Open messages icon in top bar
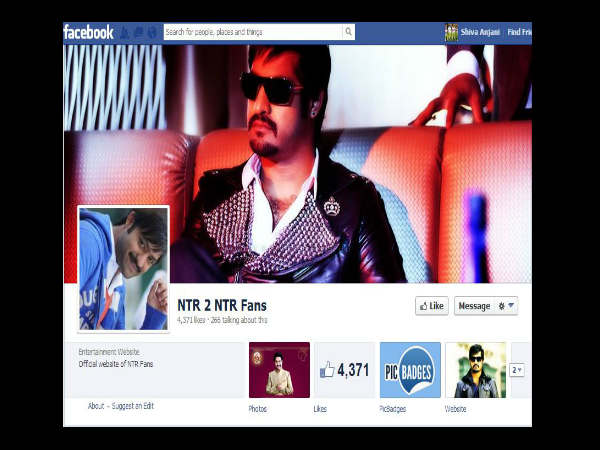 [x=139, y=32]
